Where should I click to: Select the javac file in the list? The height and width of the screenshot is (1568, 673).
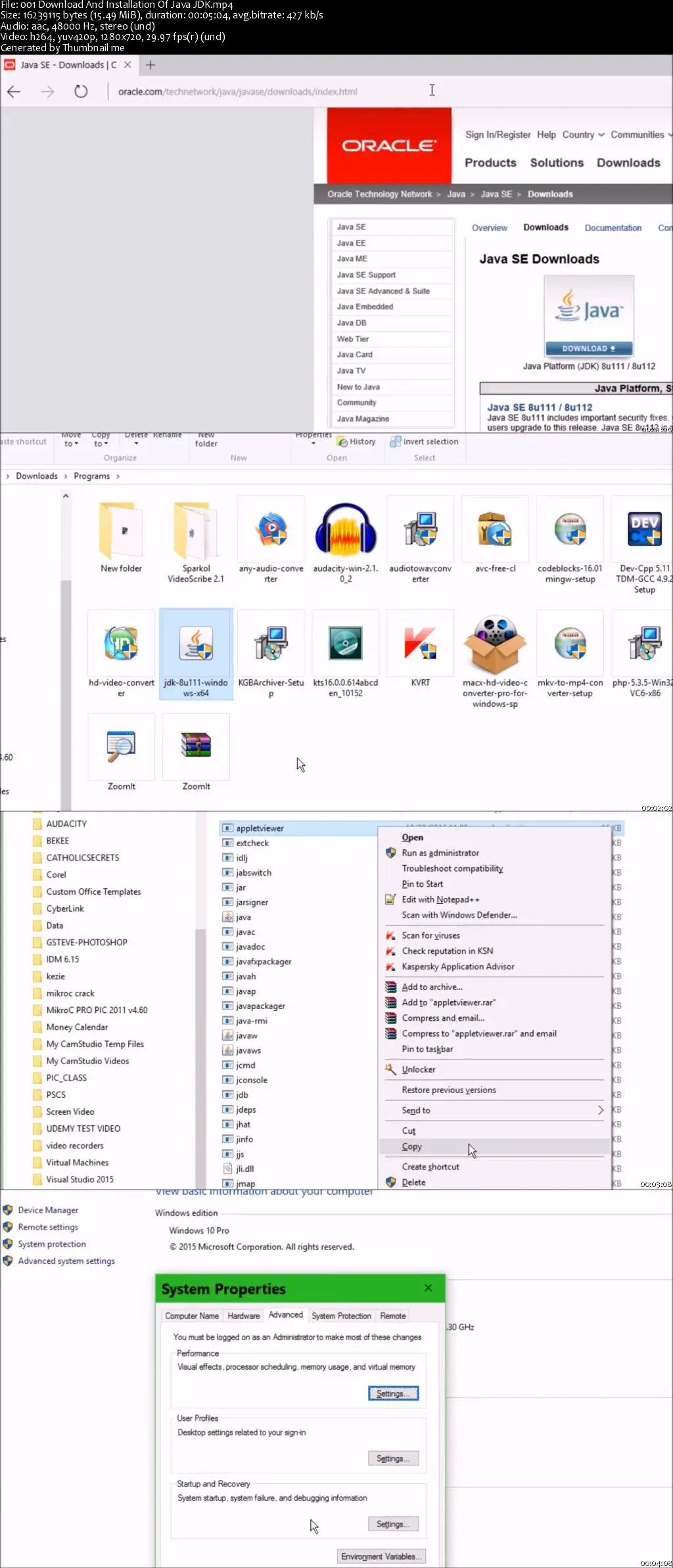click(x=246, y=932)
